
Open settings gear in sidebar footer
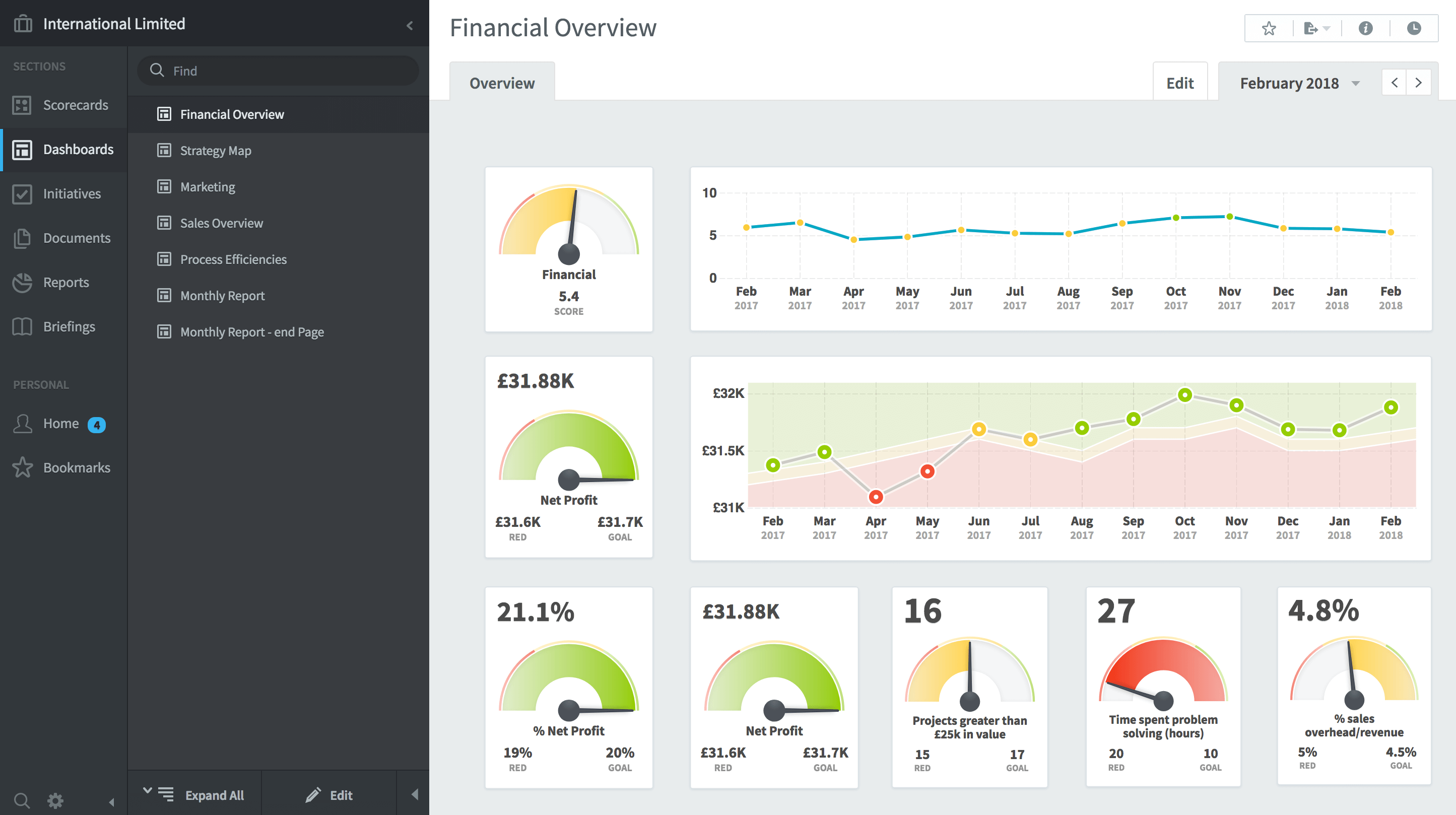(55, 800)
